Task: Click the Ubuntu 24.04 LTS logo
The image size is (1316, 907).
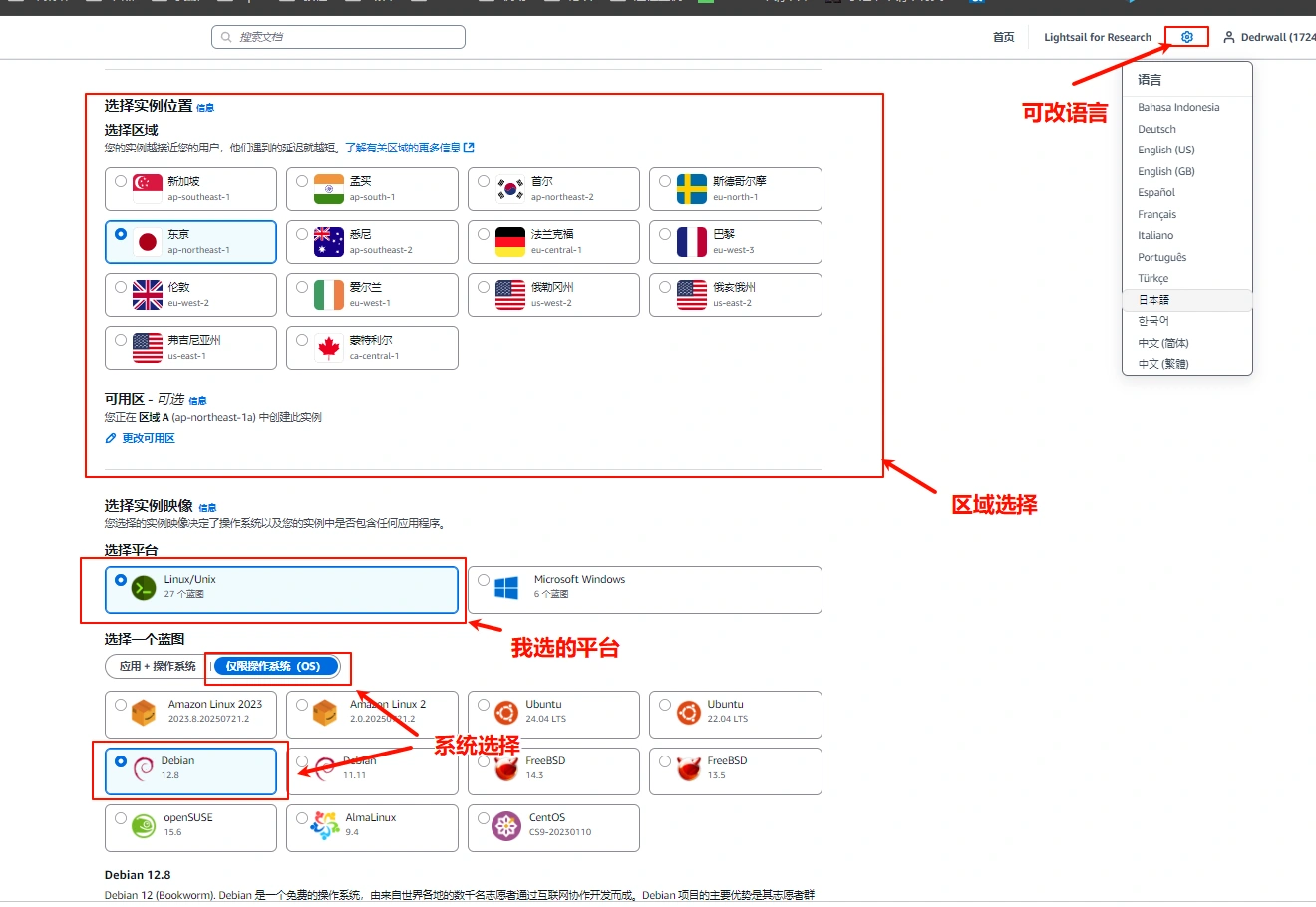Action: tap(506, 712)
